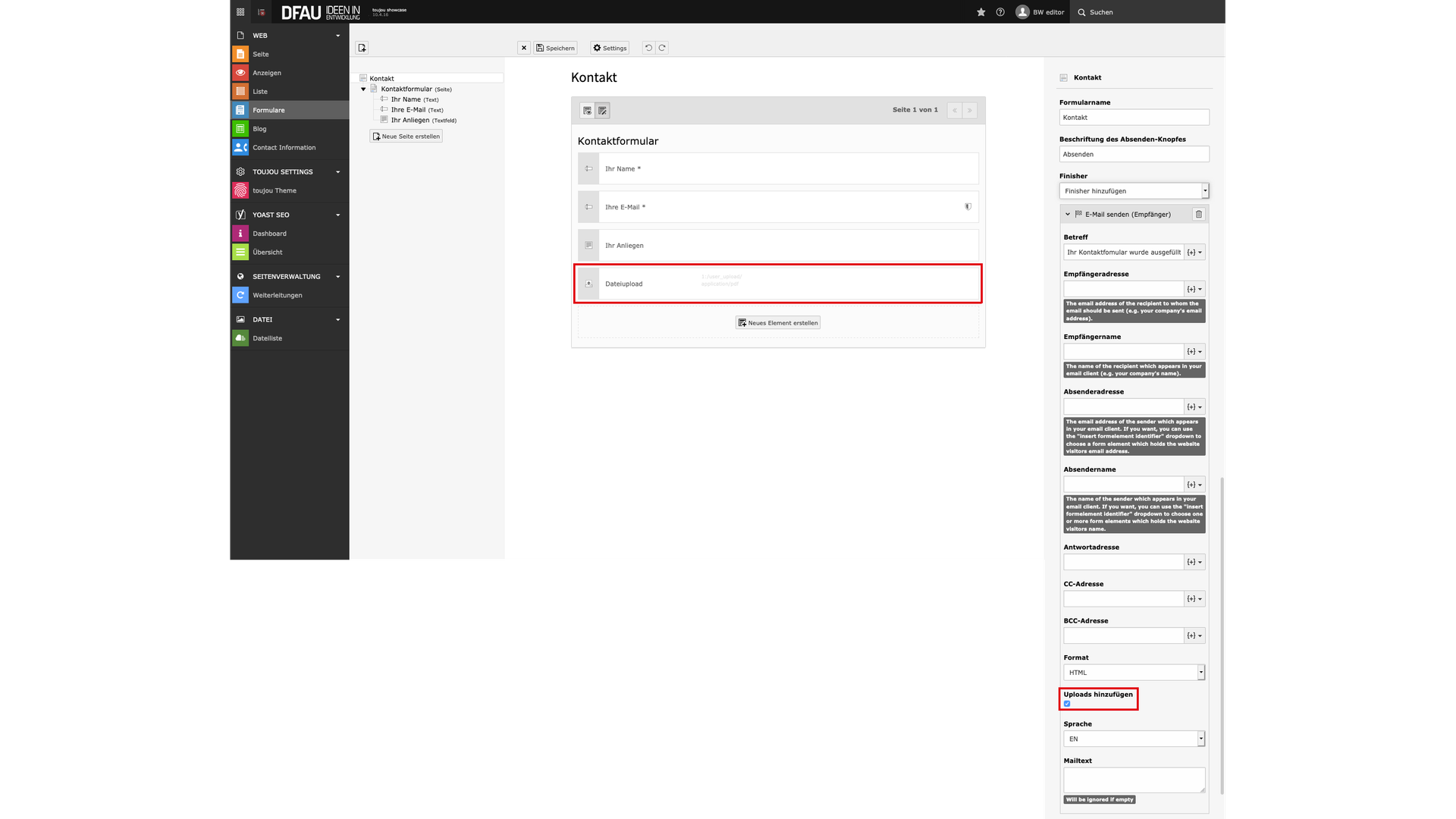Open the Format HTML dropdown

[1133, 673]
